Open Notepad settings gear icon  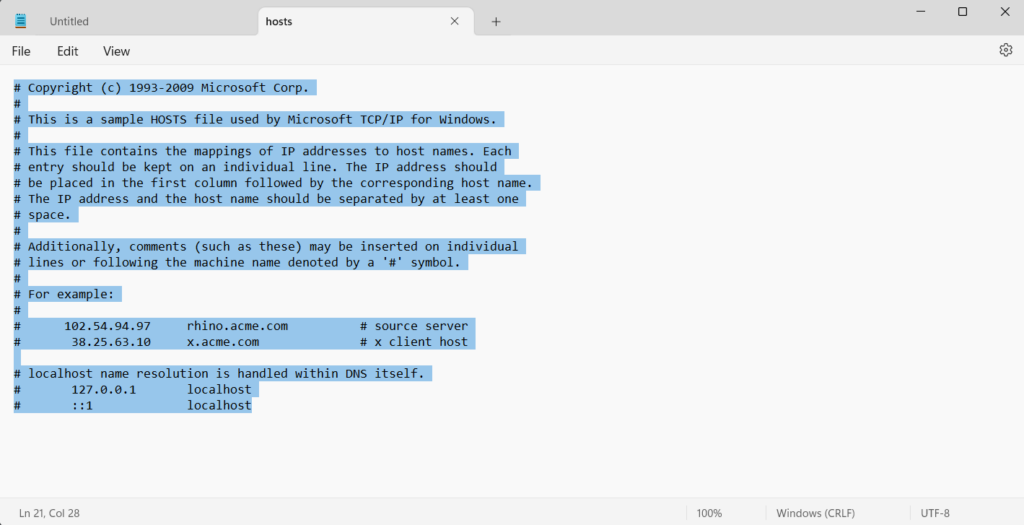tap(1006, 50)
